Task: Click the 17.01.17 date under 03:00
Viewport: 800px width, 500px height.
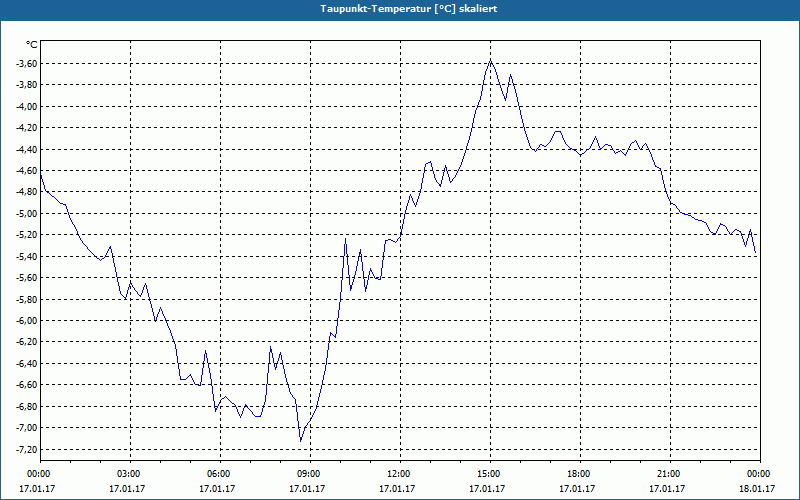Action: pos(127,489)
